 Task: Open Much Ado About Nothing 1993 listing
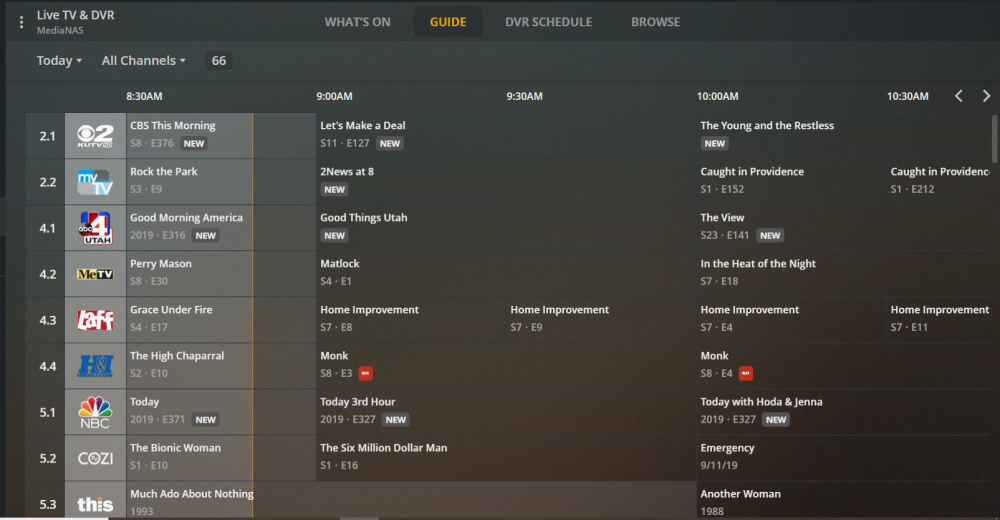tap(411, 501)
